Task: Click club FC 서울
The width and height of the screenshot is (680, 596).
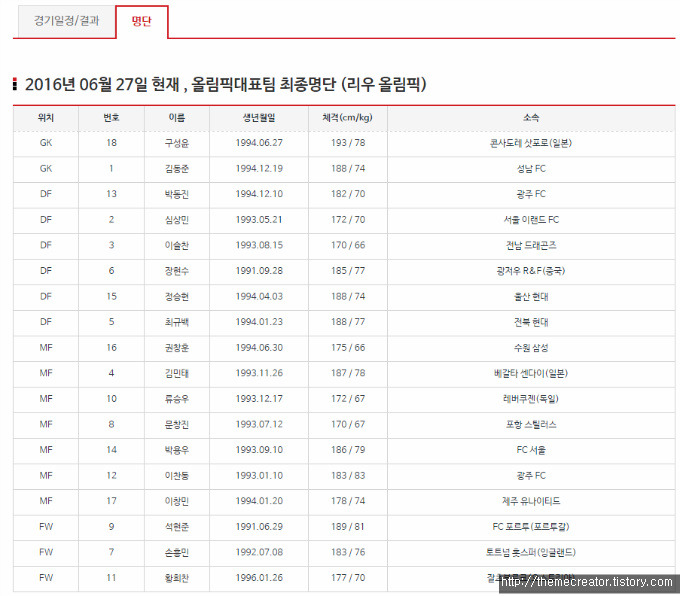Action: (531, 450)
